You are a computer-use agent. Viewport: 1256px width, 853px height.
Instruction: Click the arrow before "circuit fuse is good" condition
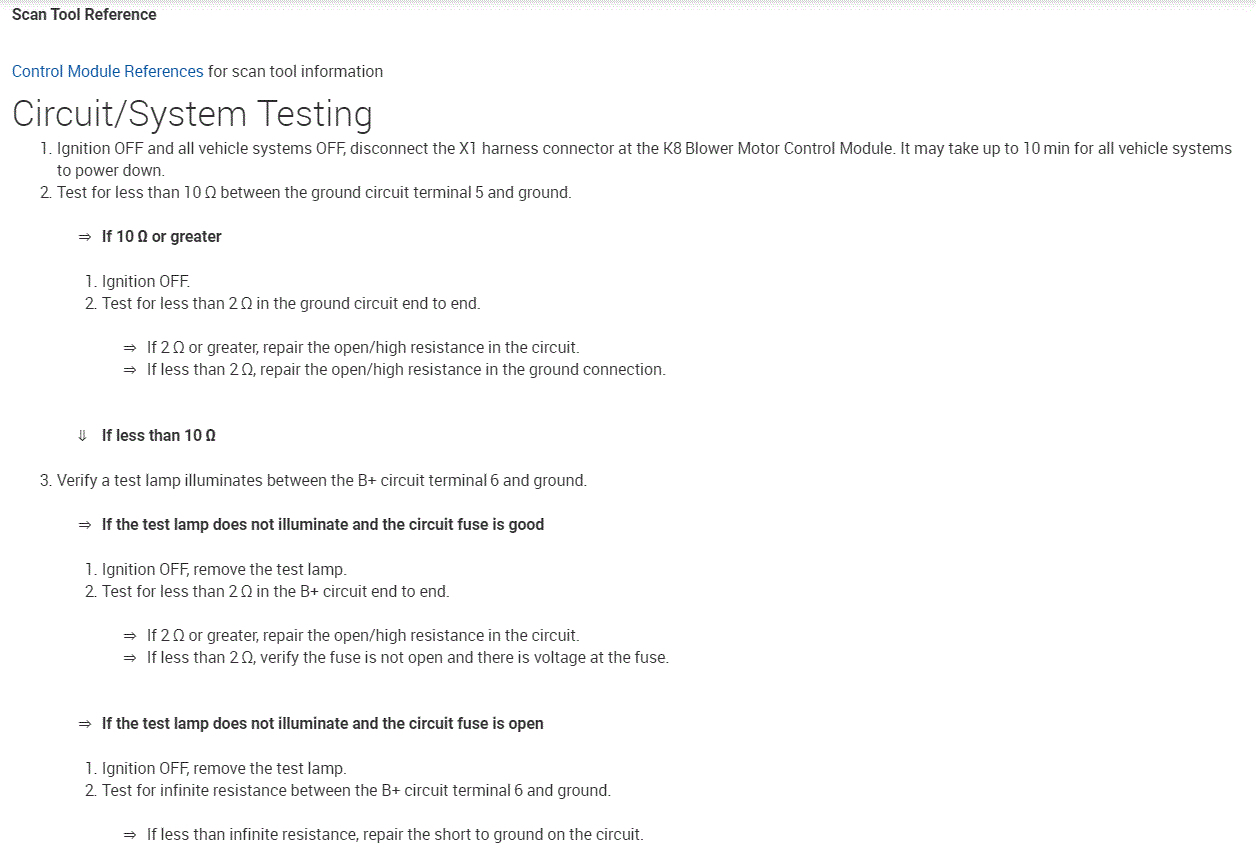(x=84, y=525)
